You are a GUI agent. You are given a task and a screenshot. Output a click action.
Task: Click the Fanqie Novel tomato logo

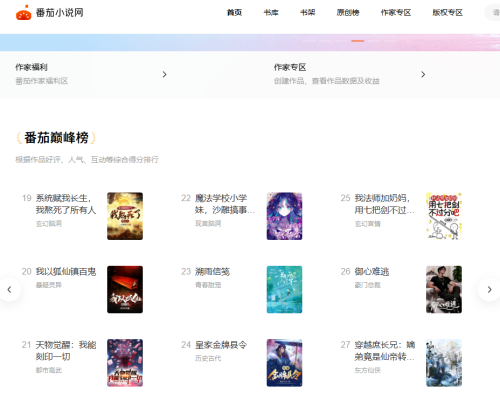click(x=24, y=13)
